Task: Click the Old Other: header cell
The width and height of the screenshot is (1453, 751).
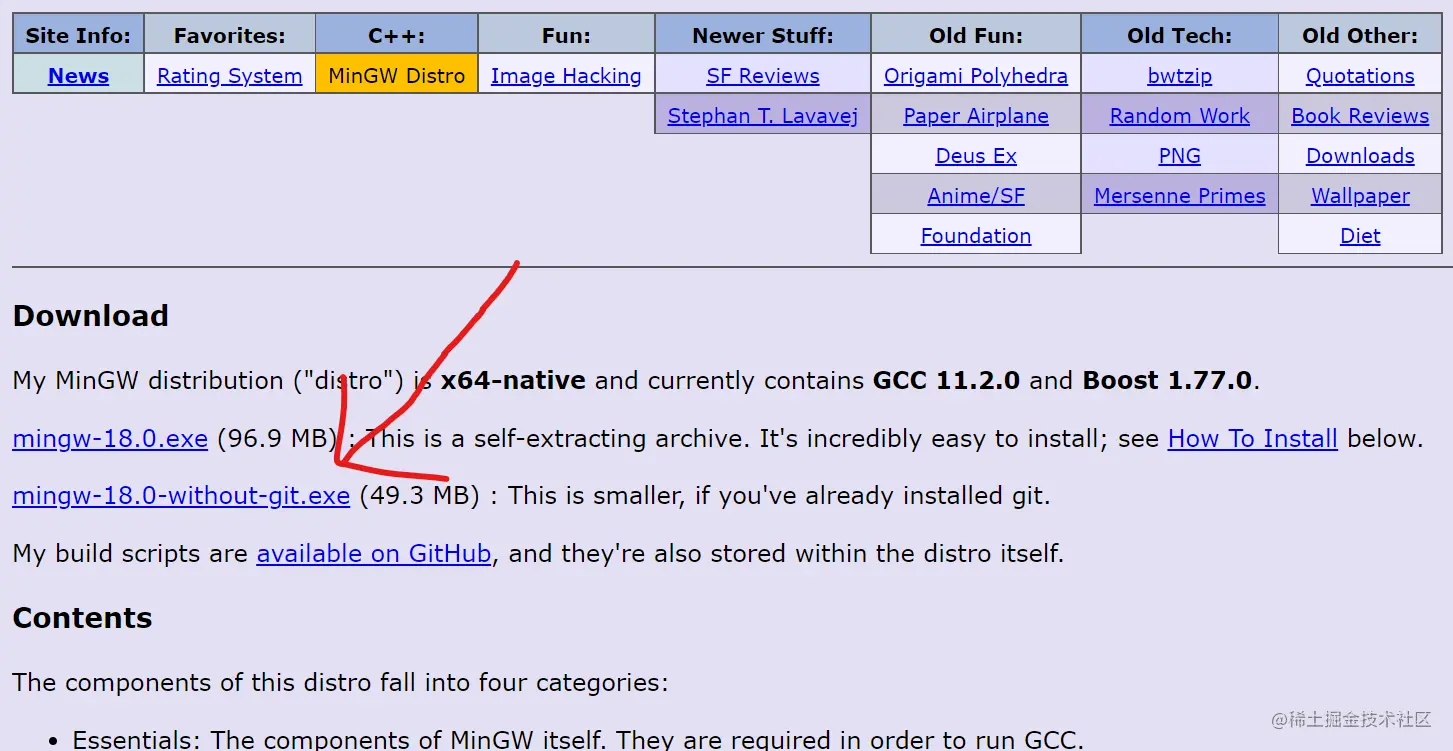Action: click(x=1360, y=35)
